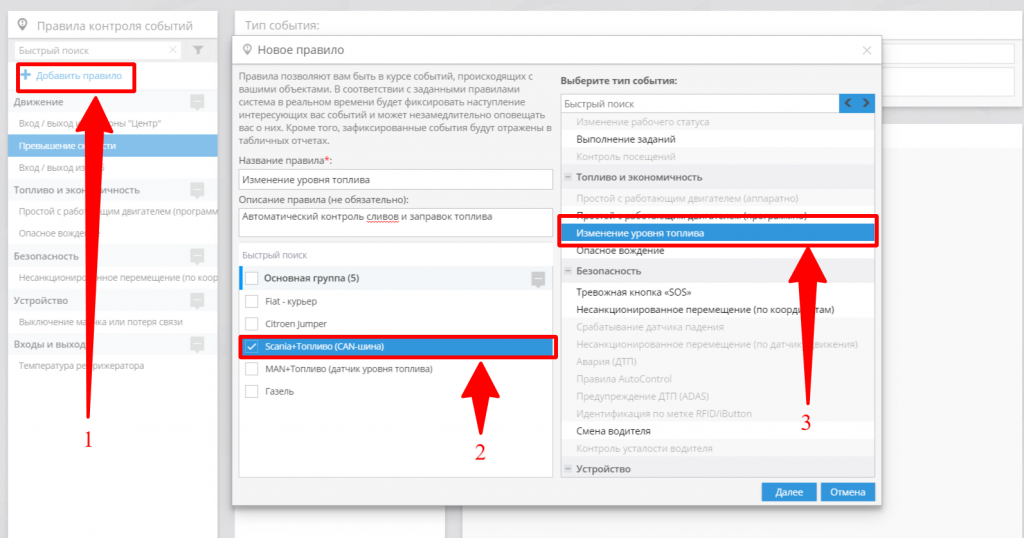Check the Fiat - курьер checkbox
The width and height of the screenshot is (1024, 538).
click(x=252, y=301)
